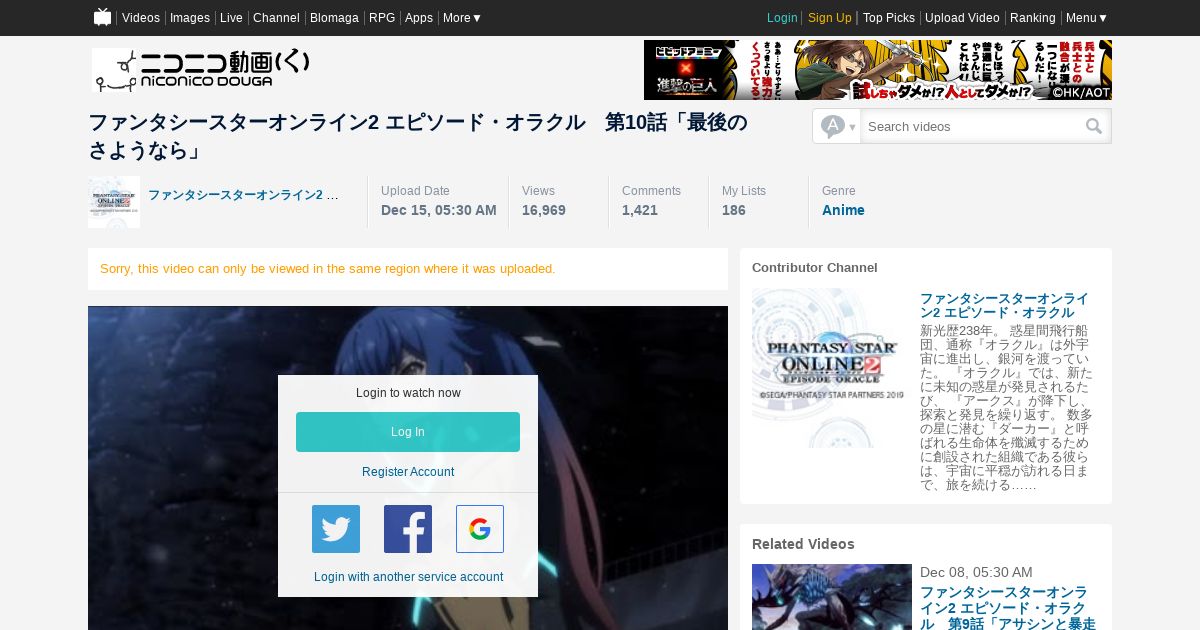Click the Views count 16,969
The height and width of the screenshot is (630, 1200).
544,210
